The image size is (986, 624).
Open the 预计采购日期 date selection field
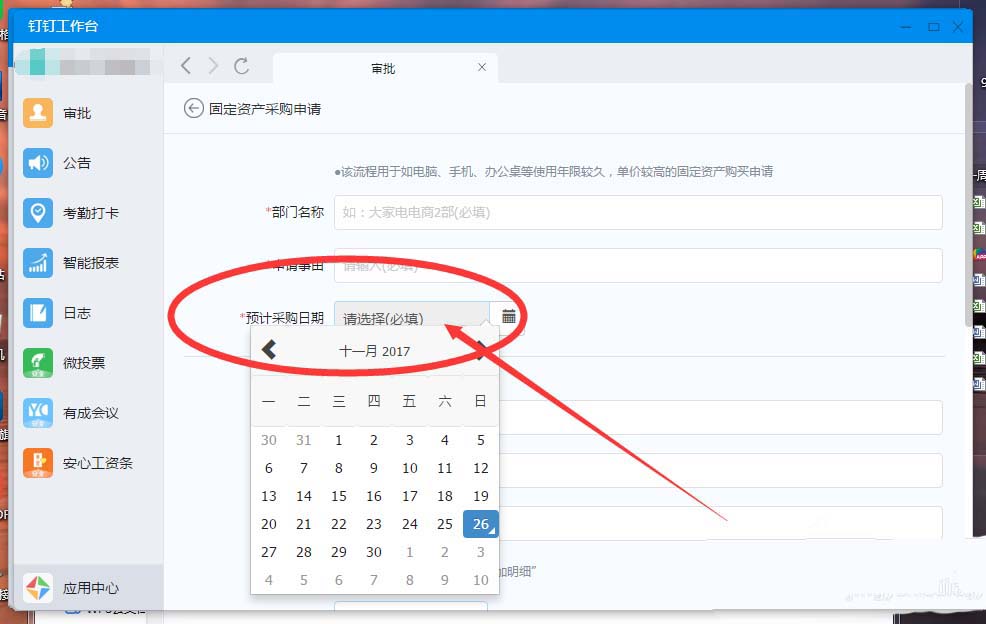411,318
